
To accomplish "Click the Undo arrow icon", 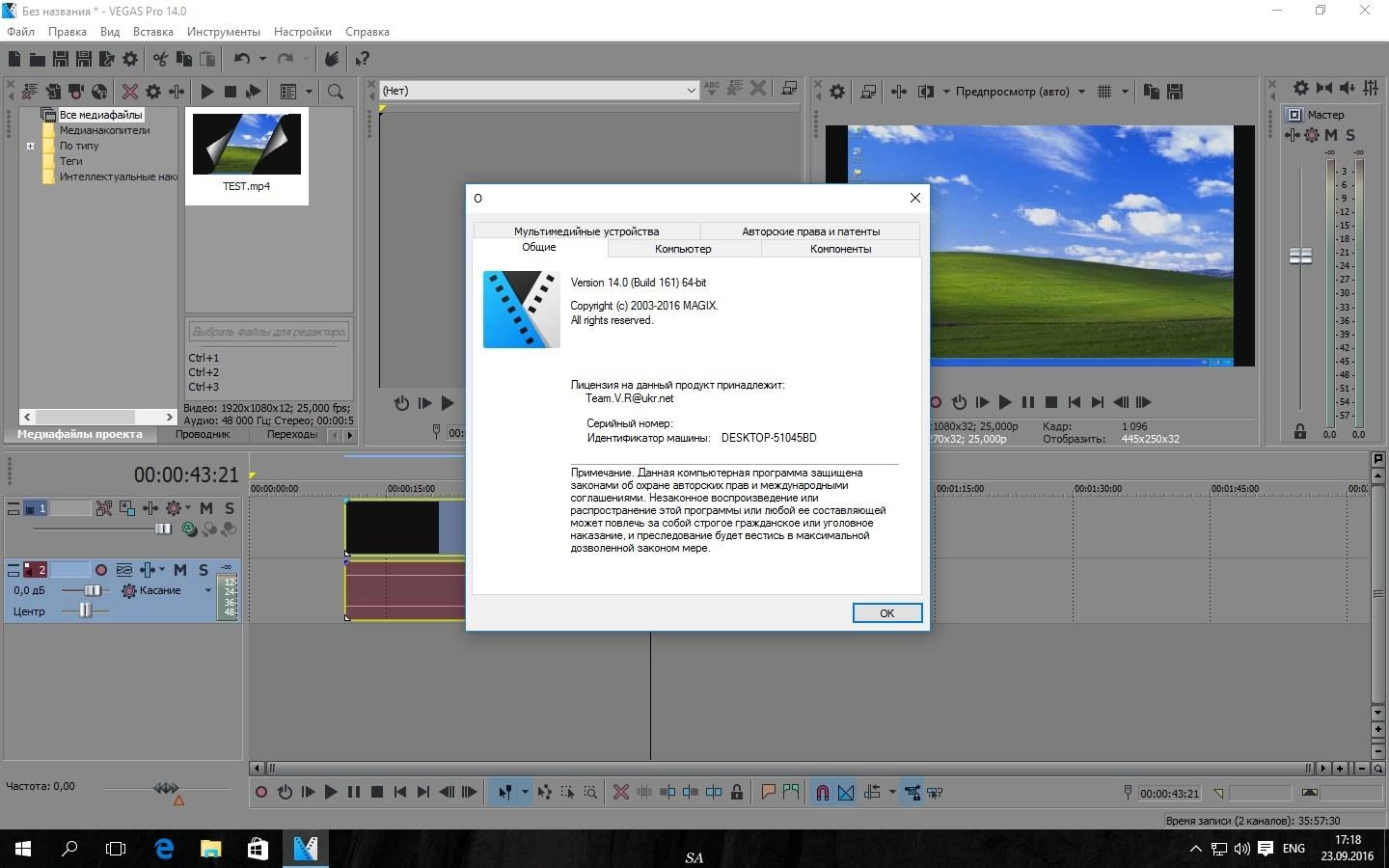I will [x=242, y=59].
